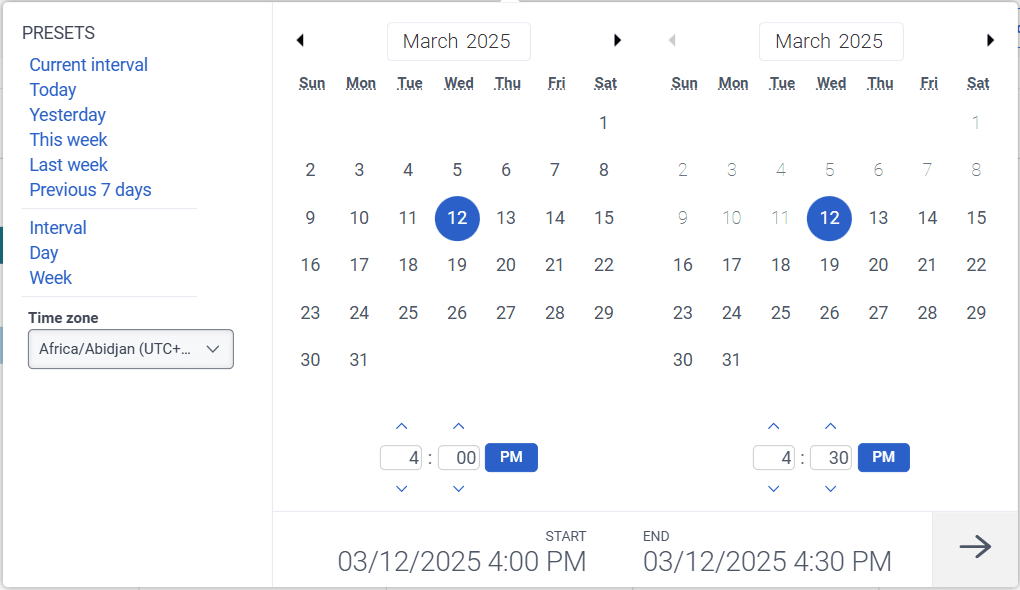
Task: Toggle start time to AM
Action: tap(511, 457)
